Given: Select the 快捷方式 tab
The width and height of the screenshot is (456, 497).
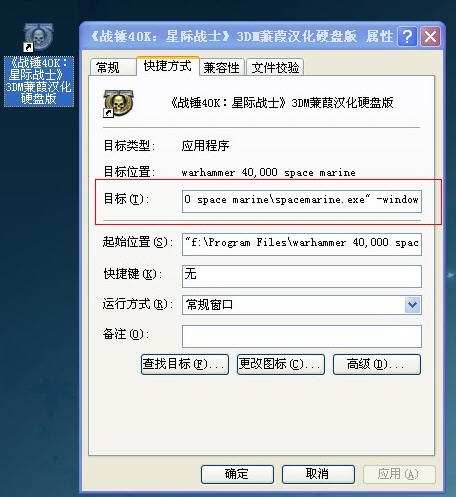Looking at the screenshot, I should tap(168, 66).
